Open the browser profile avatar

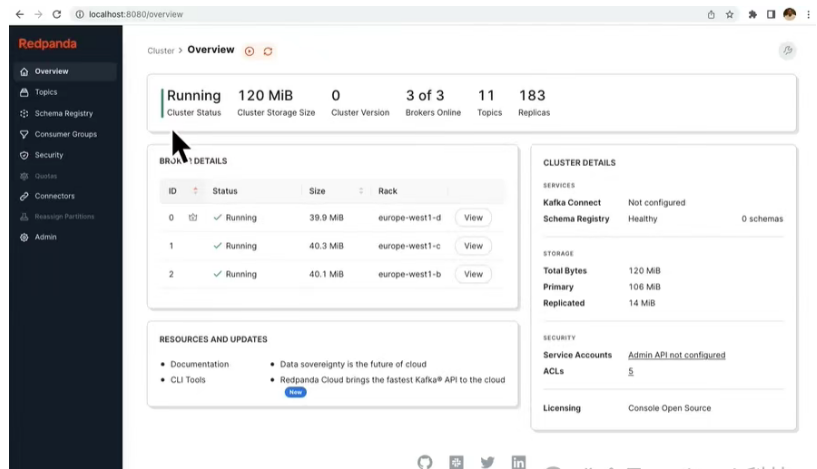[x=789, y=14]
